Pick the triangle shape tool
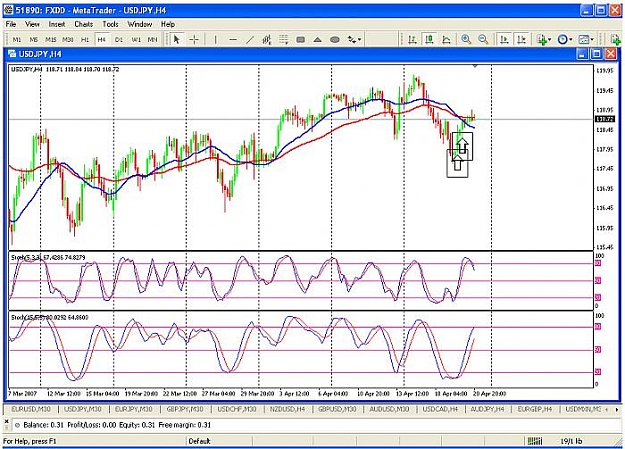This screenshot has height=449, width=625. pos(318,39)
